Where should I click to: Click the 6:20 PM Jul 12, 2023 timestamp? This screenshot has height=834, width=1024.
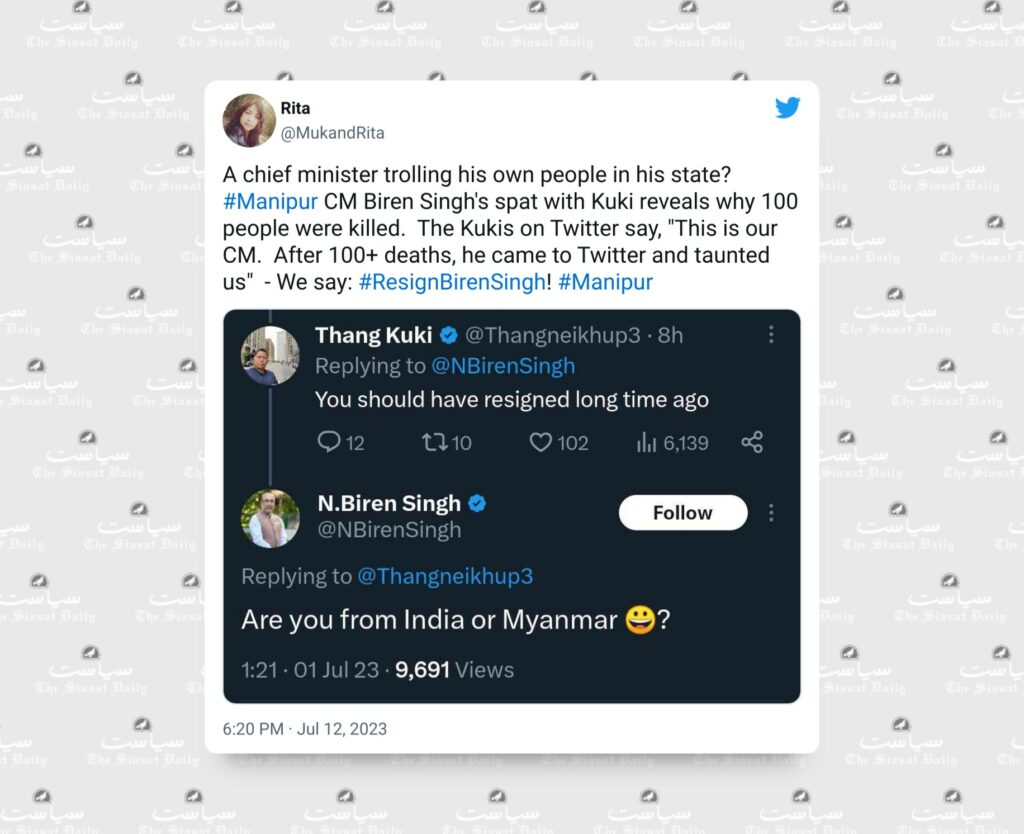(x=304, y=729)
